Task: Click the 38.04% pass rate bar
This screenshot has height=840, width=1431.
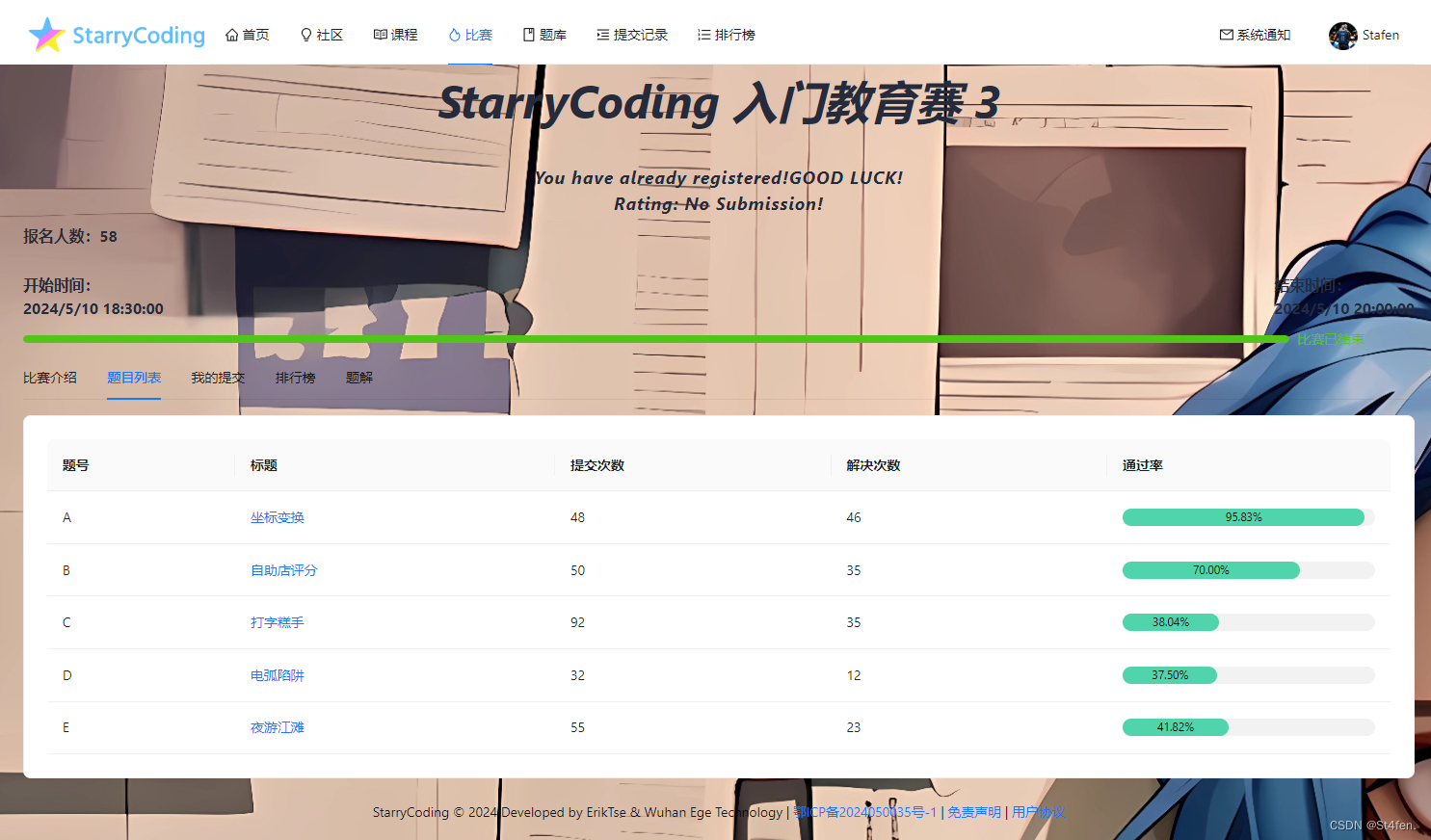Action: (x=1249, y=622)
